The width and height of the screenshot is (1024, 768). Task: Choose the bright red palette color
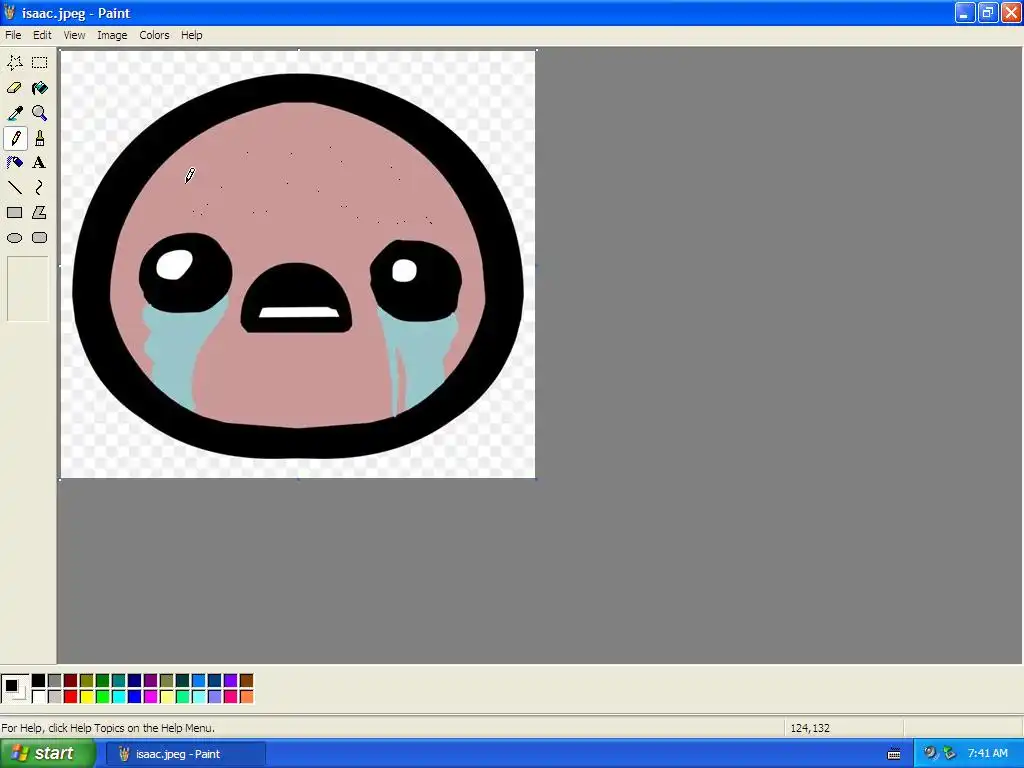click(71, 697)
